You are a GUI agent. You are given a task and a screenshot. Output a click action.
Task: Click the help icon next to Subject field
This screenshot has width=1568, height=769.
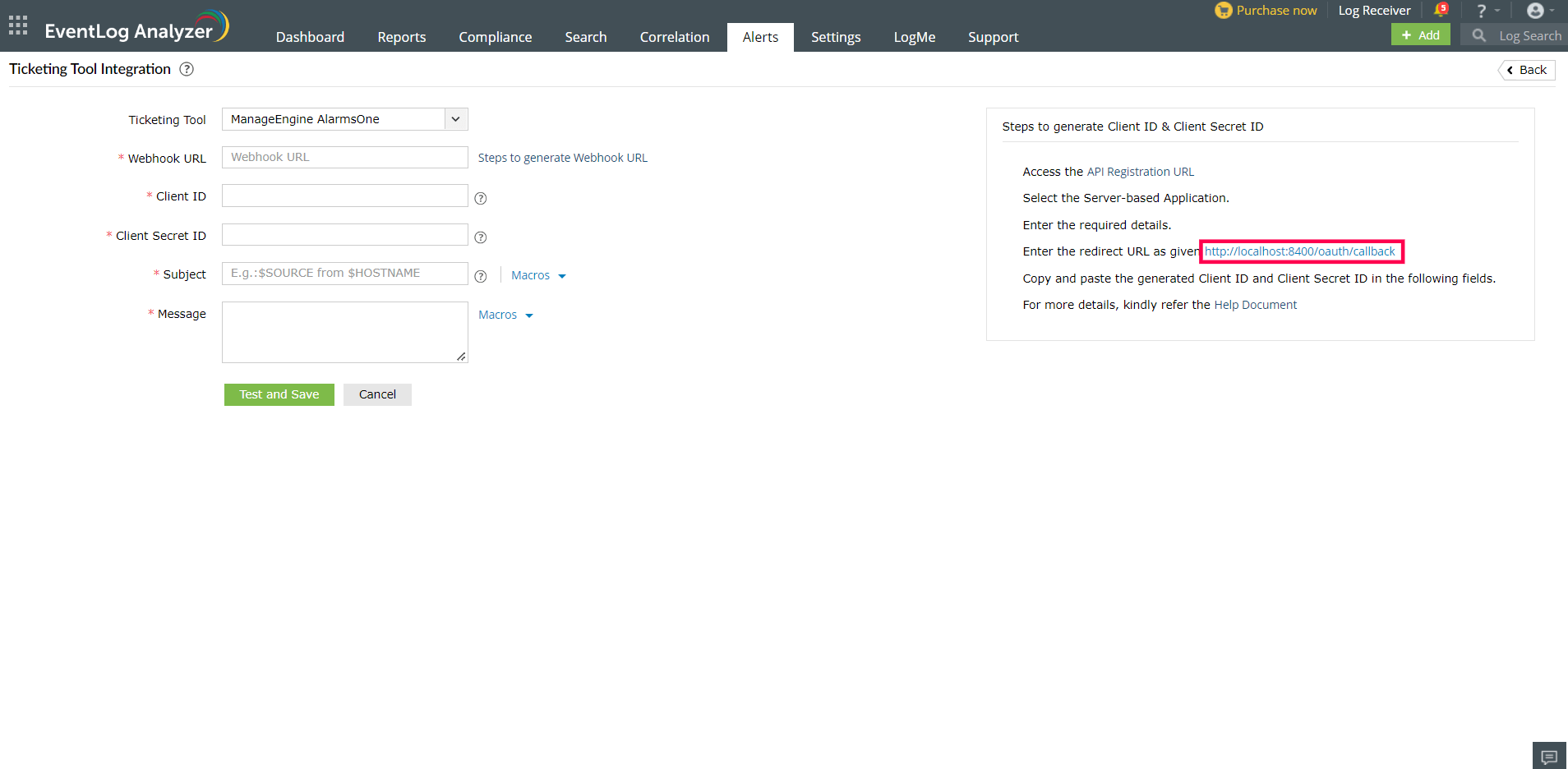(x=481, y=277)
